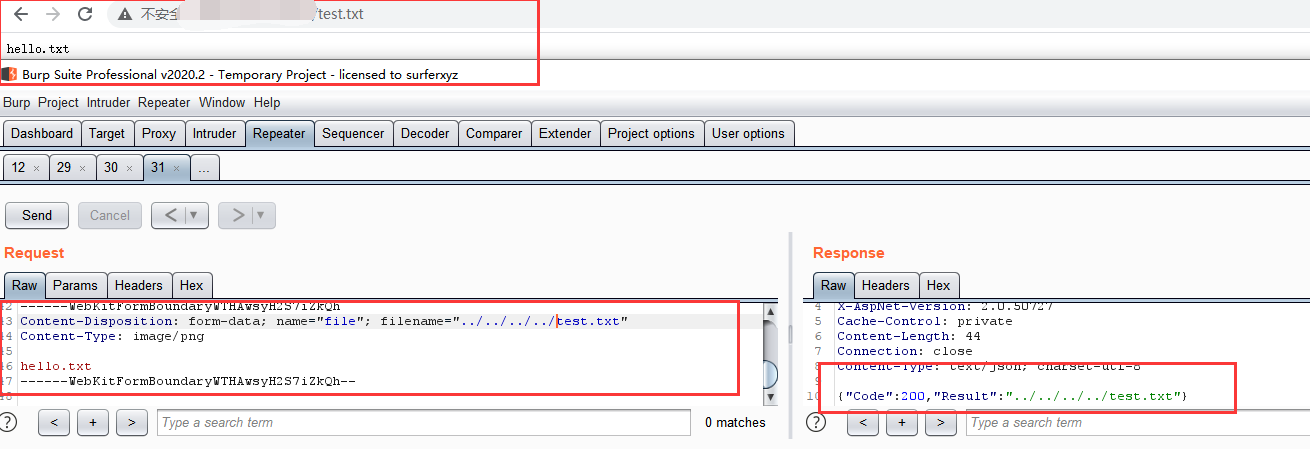The image size is (1310, 449).
Task: Select Repeater sub-tab 12
Action: click(x=19, y=168)
